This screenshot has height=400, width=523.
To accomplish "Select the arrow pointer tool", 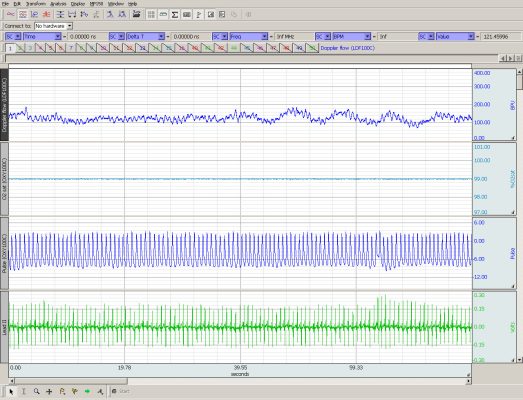I will 11,392.
